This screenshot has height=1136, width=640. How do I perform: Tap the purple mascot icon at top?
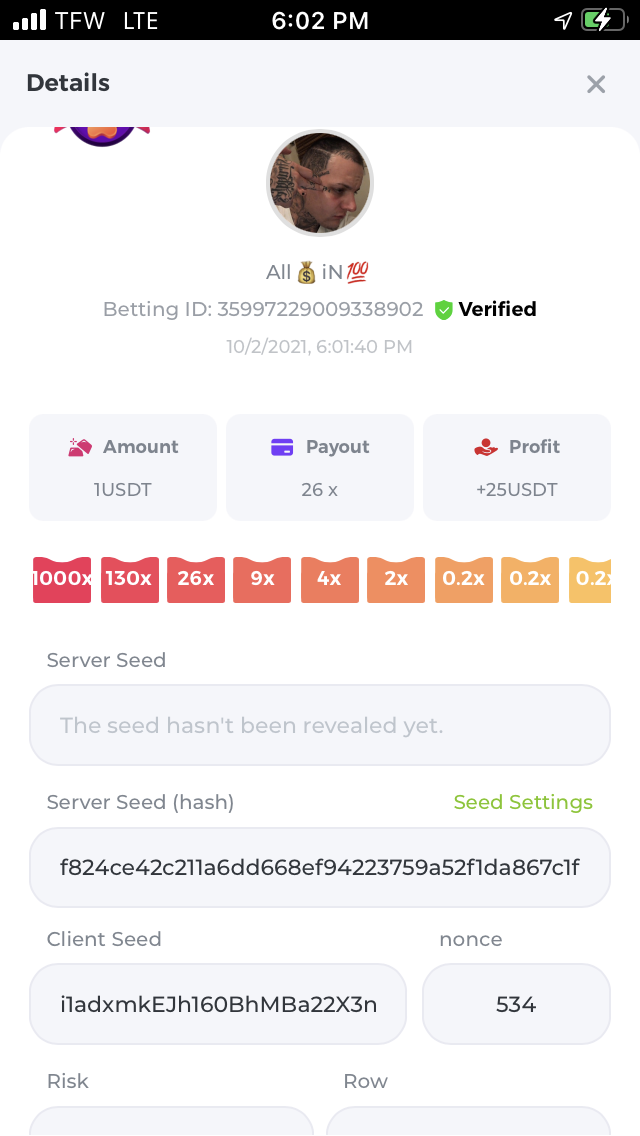[102, 136]
